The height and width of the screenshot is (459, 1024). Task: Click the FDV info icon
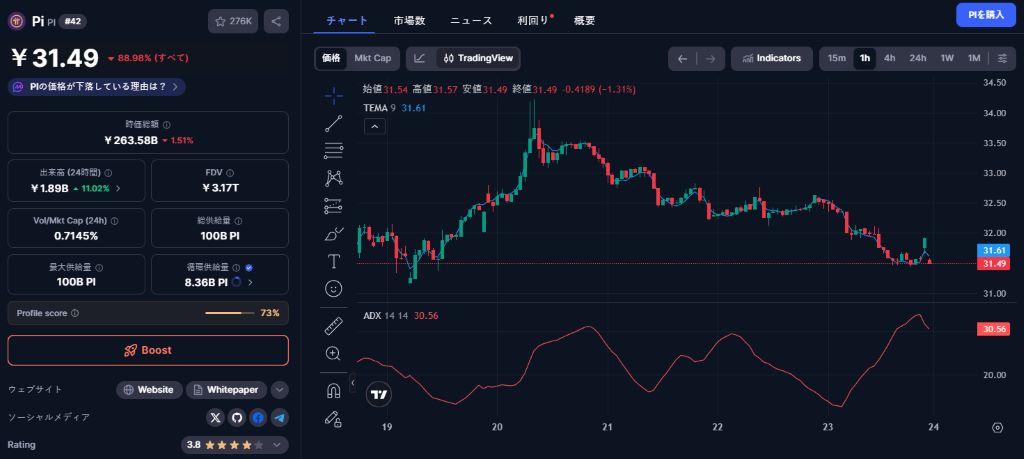click(231, 173)
